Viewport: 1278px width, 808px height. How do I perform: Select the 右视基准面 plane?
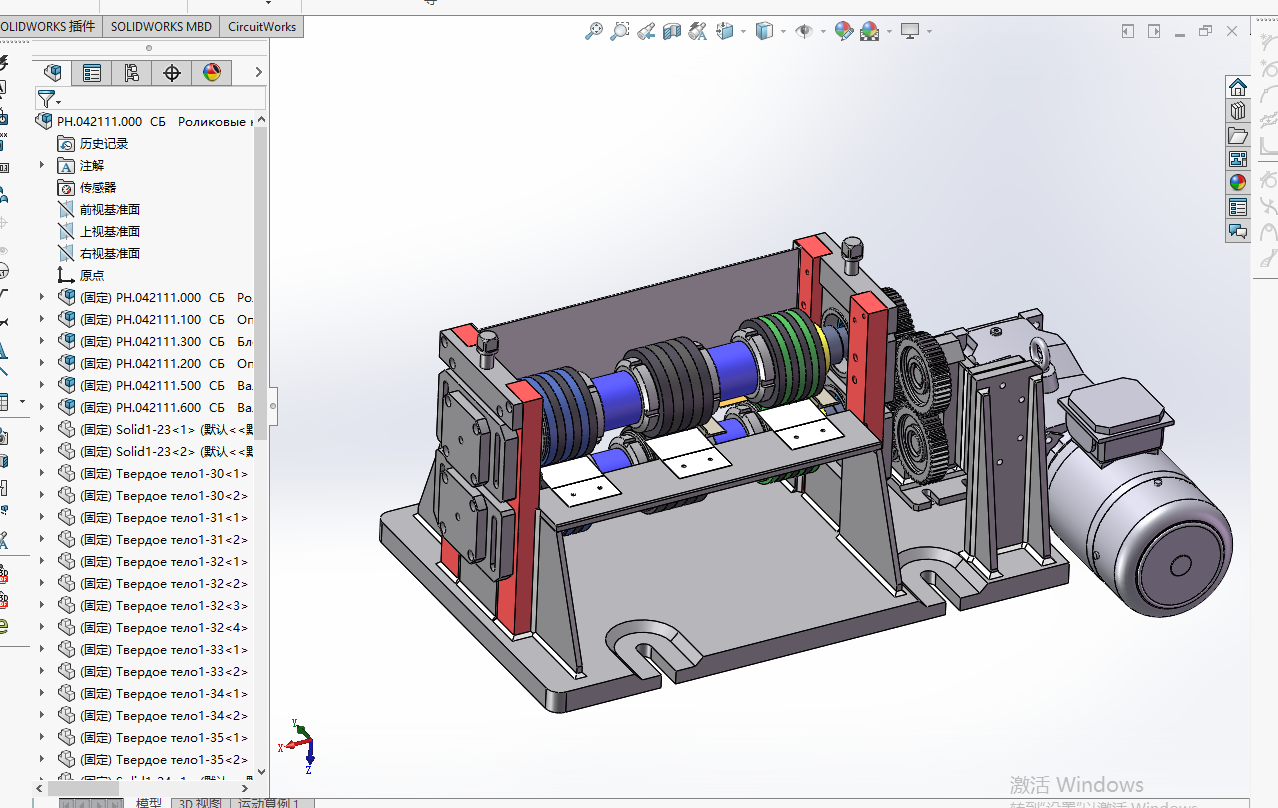(110, 253)
